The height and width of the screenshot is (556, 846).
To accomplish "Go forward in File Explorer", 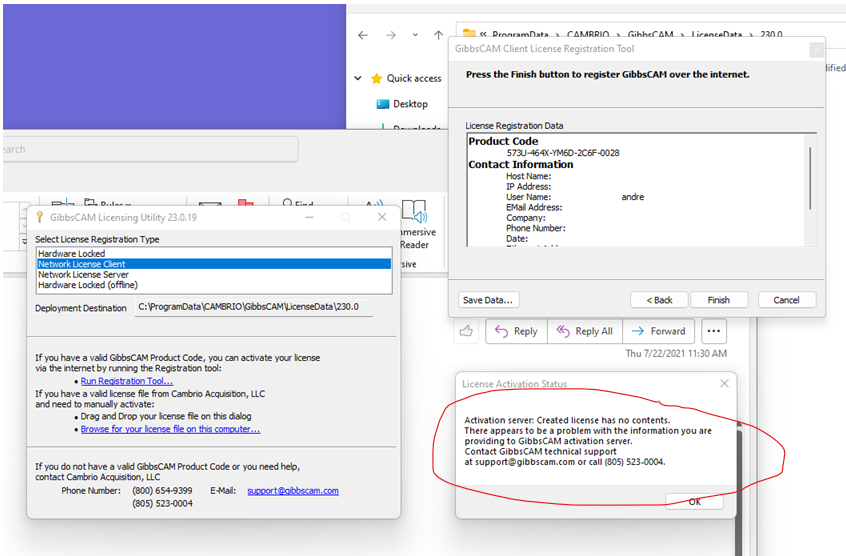I will coord(391,35).
